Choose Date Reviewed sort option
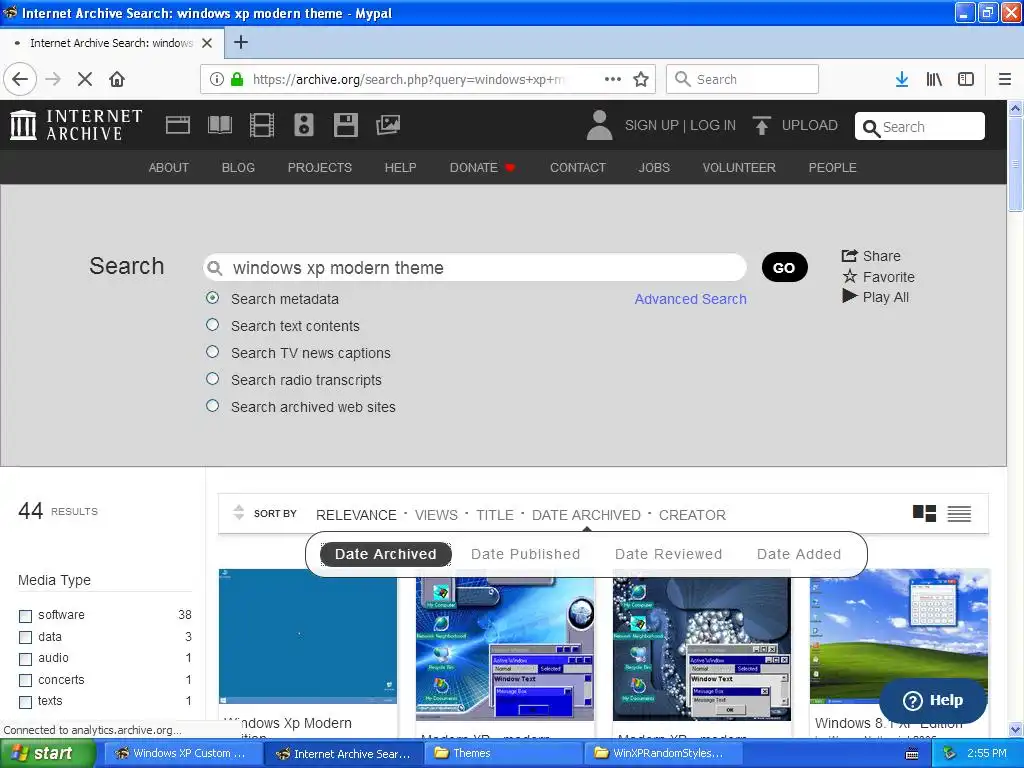The image size is (1024, 768). click(668, 554)
